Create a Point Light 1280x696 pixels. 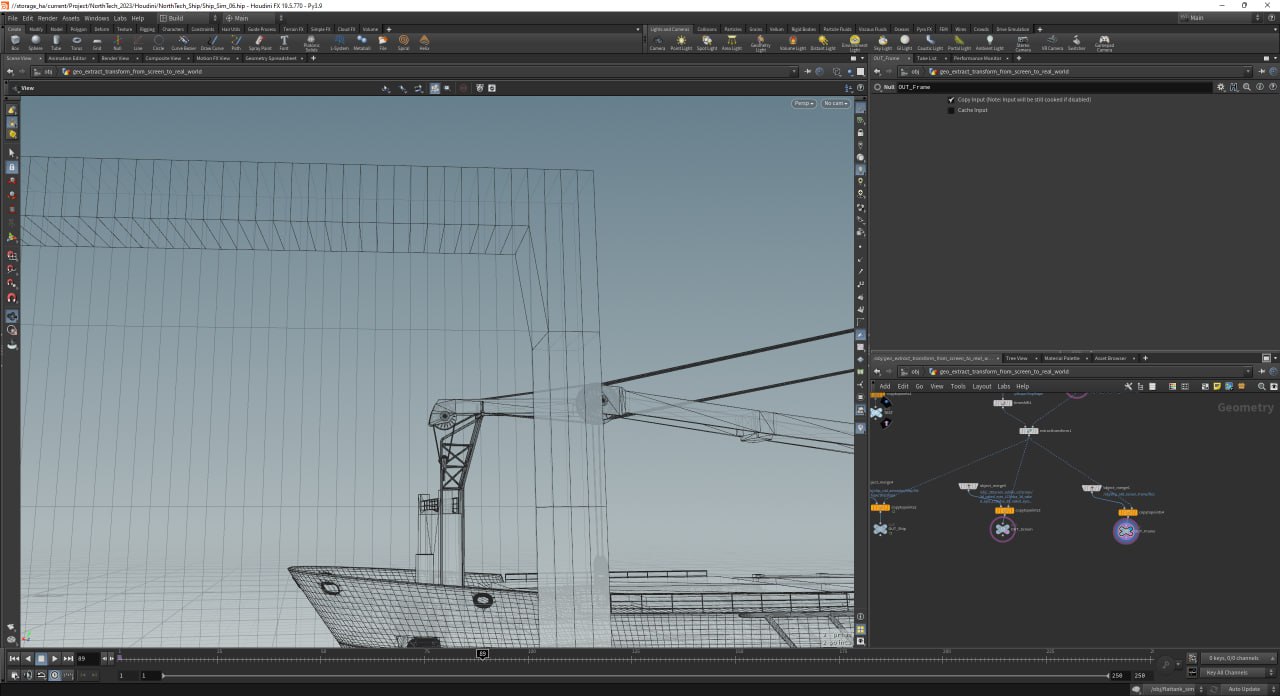pos(681,43)
